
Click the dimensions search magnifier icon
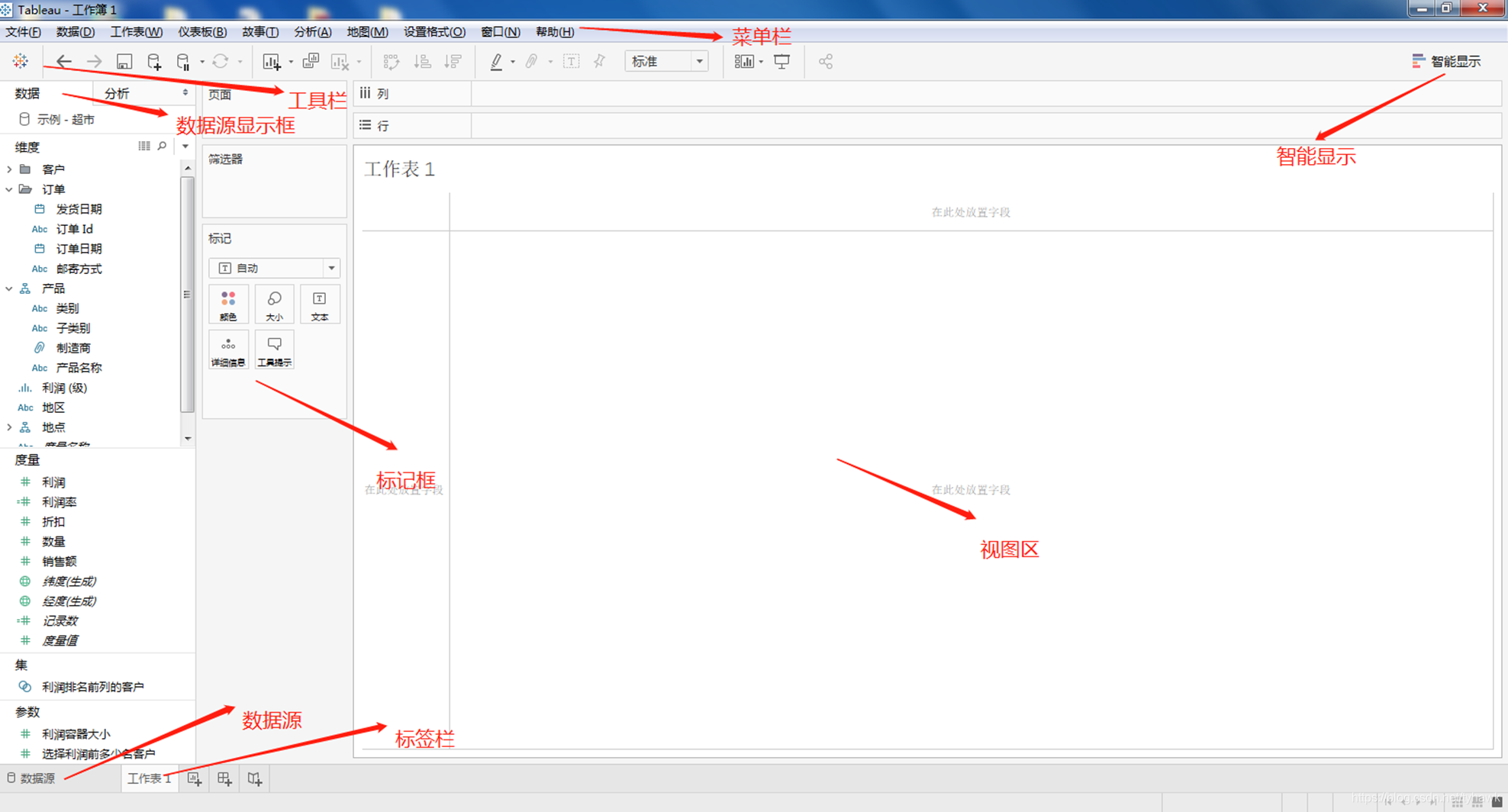[162, 146]
